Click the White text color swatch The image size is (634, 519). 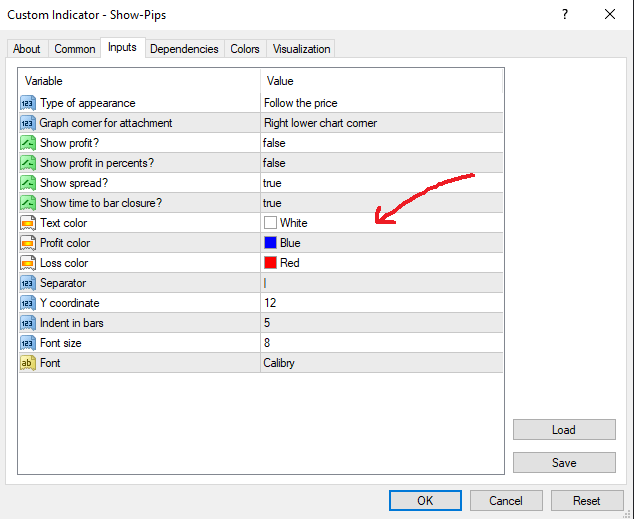(x=270, y=223)
